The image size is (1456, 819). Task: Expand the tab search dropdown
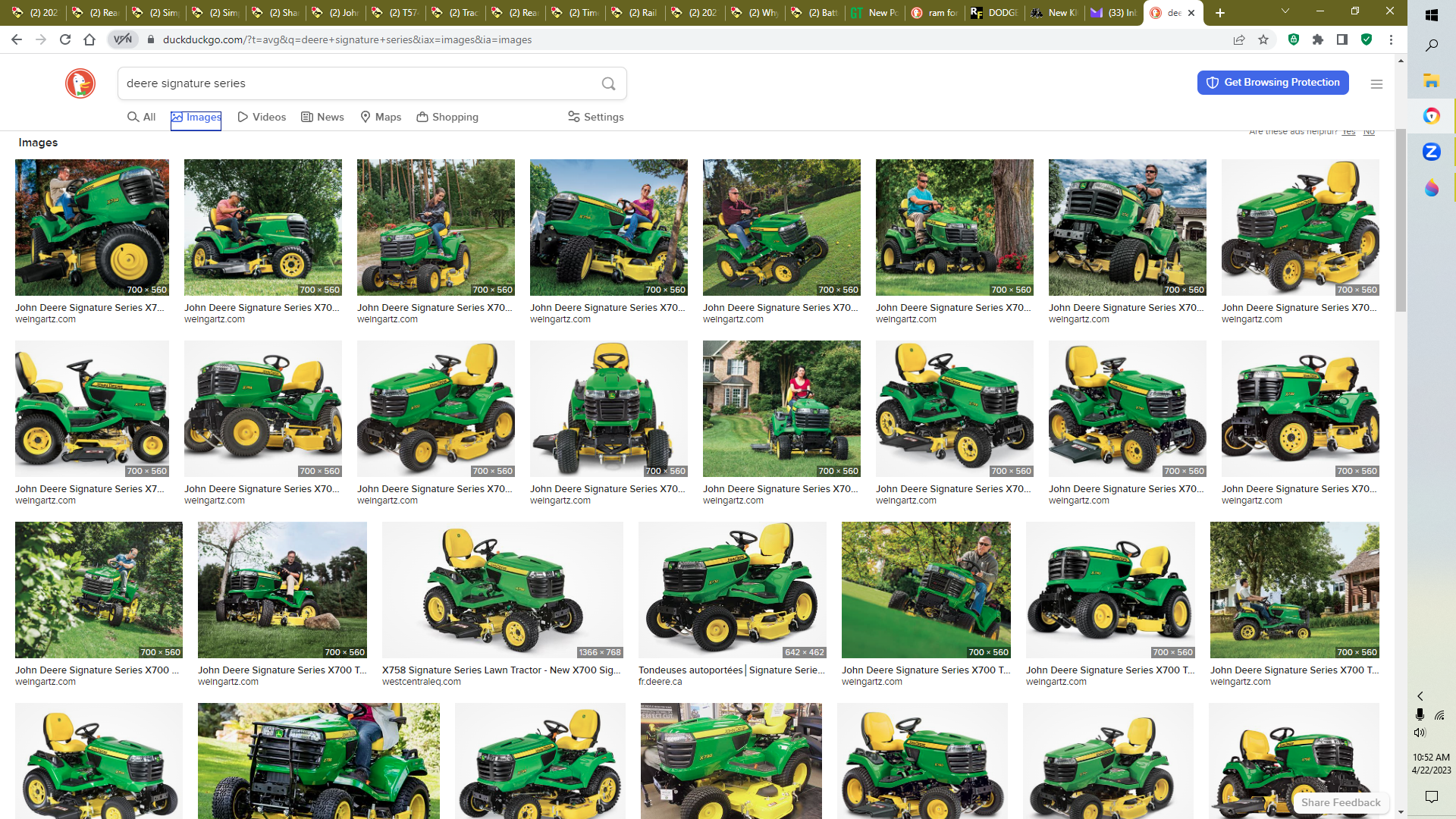coord(1285,11)
